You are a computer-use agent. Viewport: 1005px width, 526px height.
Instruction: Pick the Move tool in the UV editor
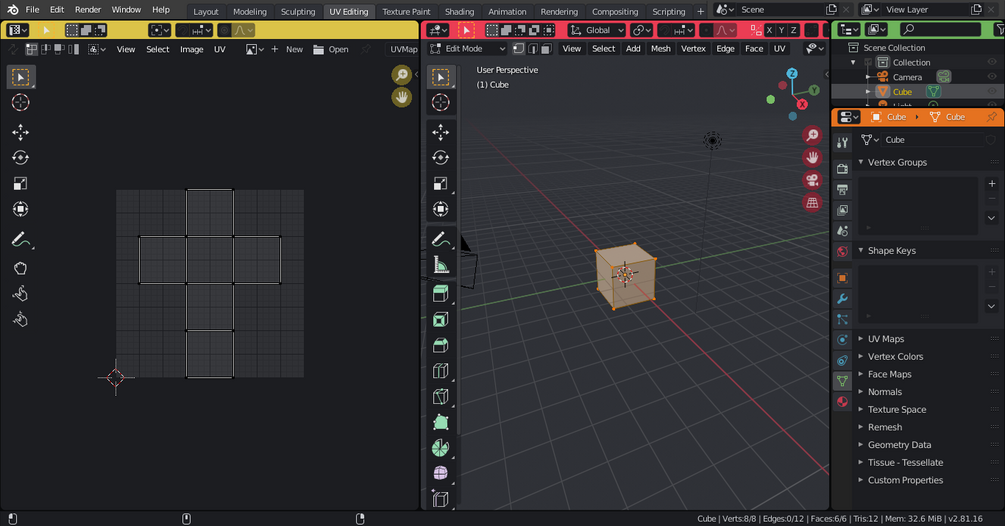tap(21, 132)
